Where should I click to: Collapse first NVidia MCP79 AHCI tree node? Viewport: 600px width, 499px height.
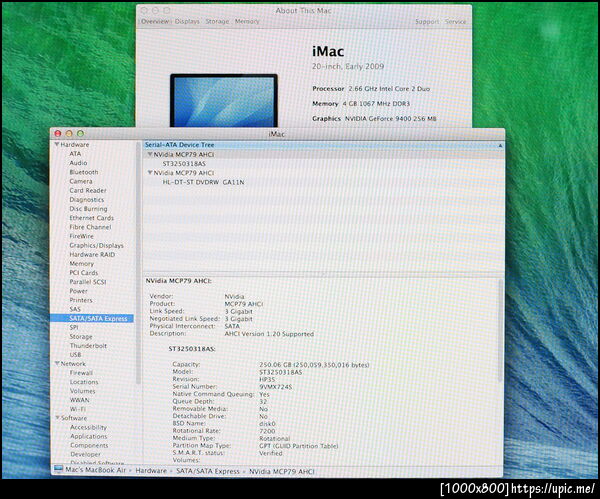point(150,155)
